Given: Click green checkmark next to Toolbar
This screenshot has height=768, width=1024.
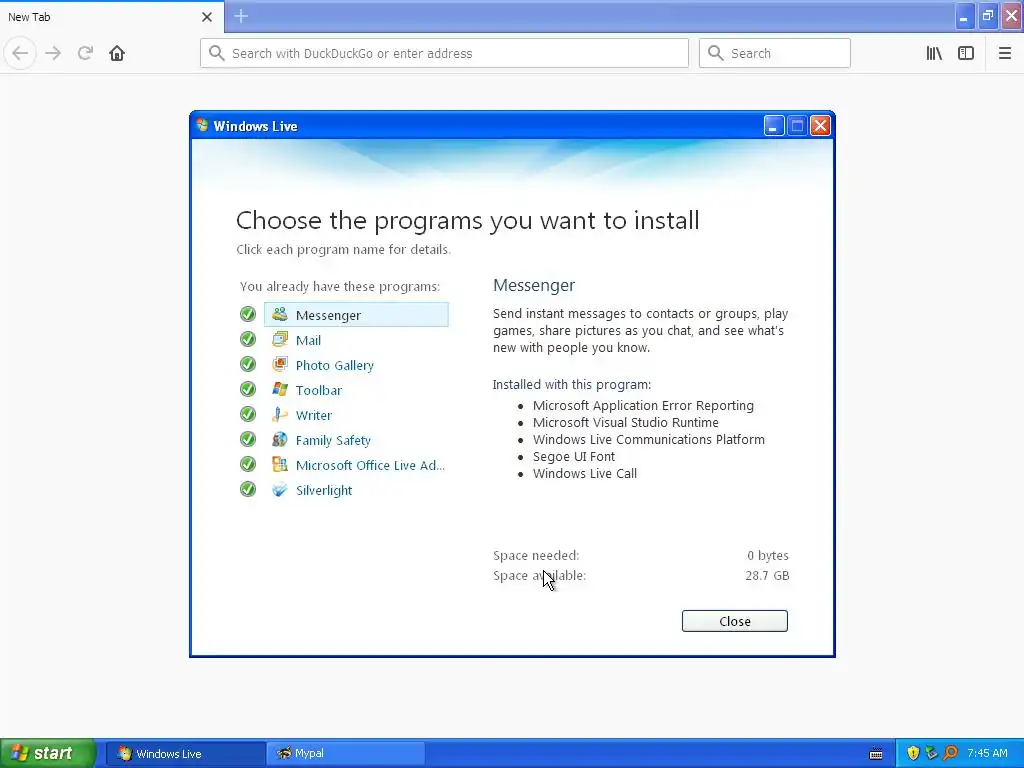Looking at the screenshot, I should tap(248, 389).
